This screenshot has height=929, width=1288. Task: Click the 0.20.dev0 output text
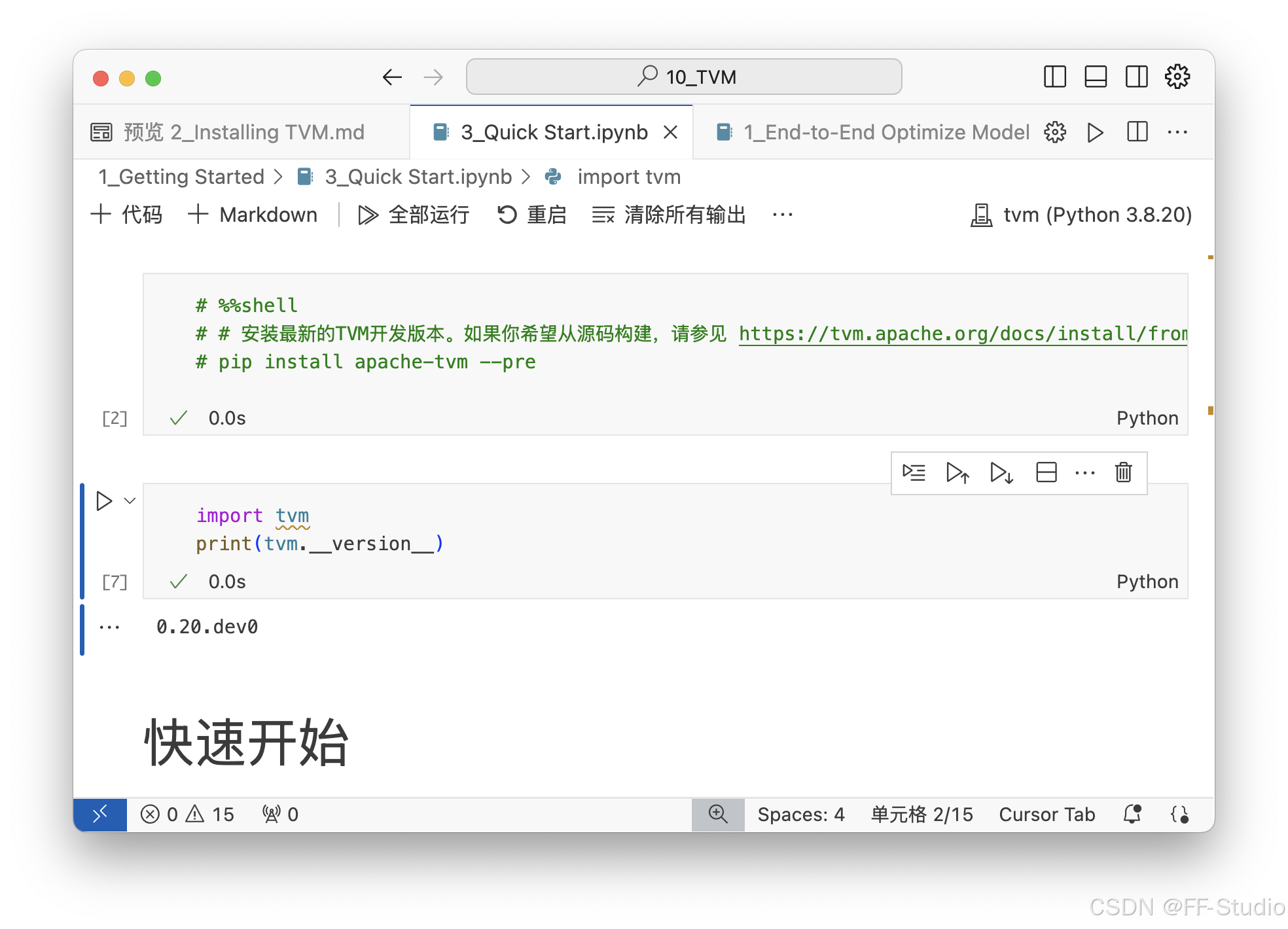(207, 627)
